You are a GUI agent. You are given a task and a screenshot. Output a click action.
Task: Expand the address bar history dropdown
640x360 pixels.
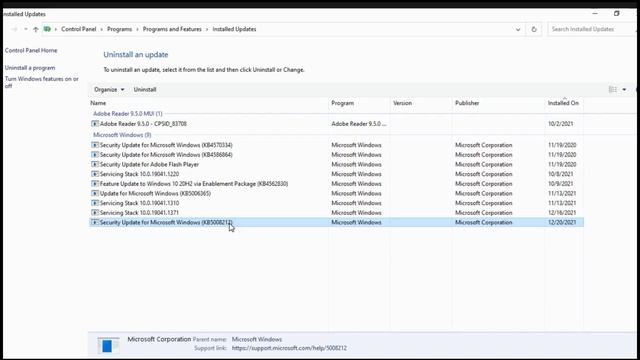click(518, 29)
